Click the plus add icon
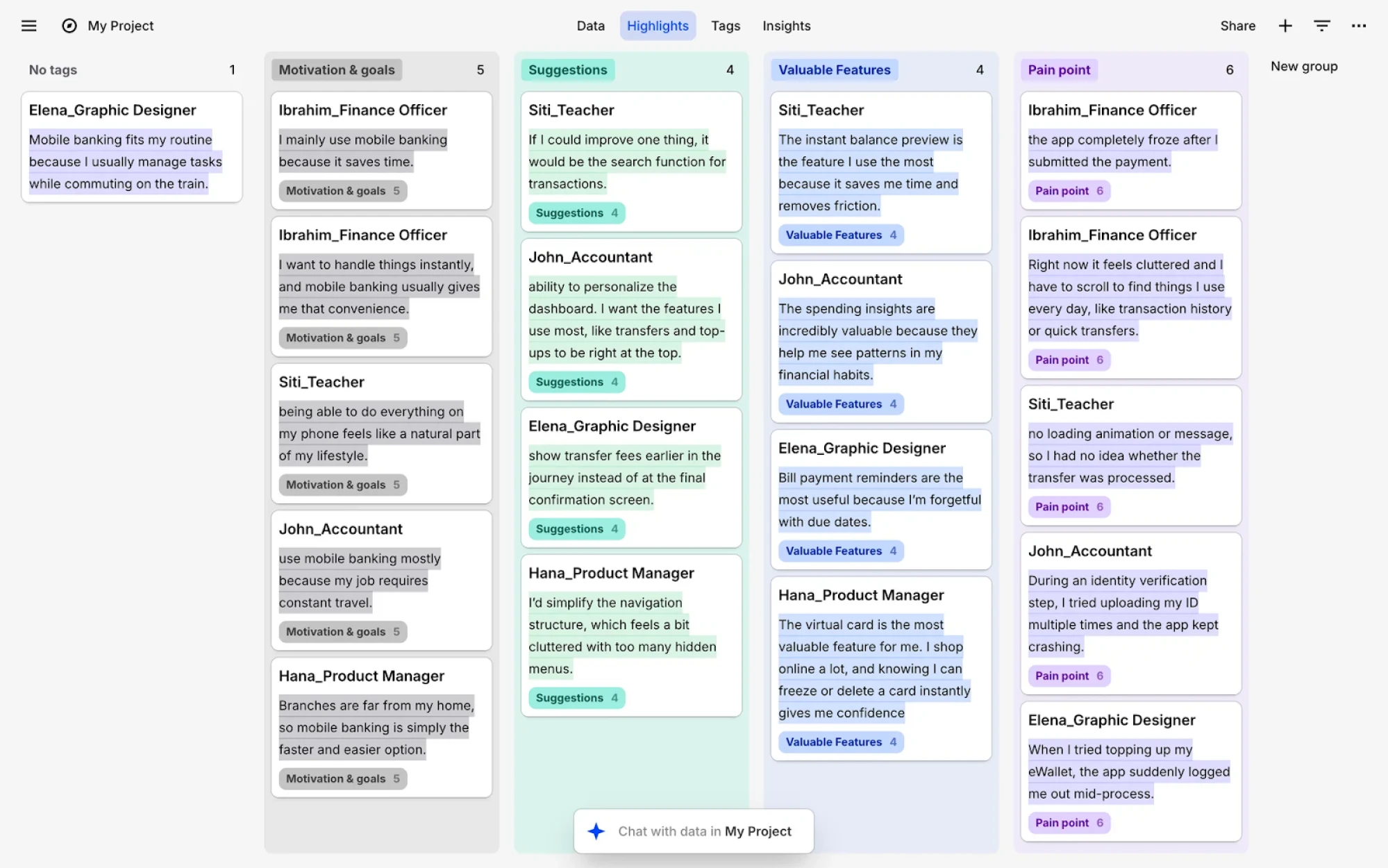Screen dimensions: 1388x868 coord(1285,26)
